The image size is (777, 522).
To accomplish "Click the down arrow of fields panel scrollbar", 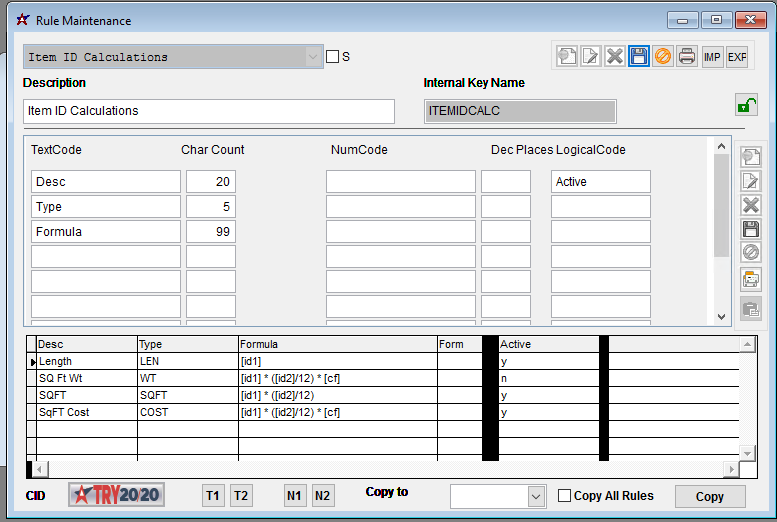I will tap(721, 316).
